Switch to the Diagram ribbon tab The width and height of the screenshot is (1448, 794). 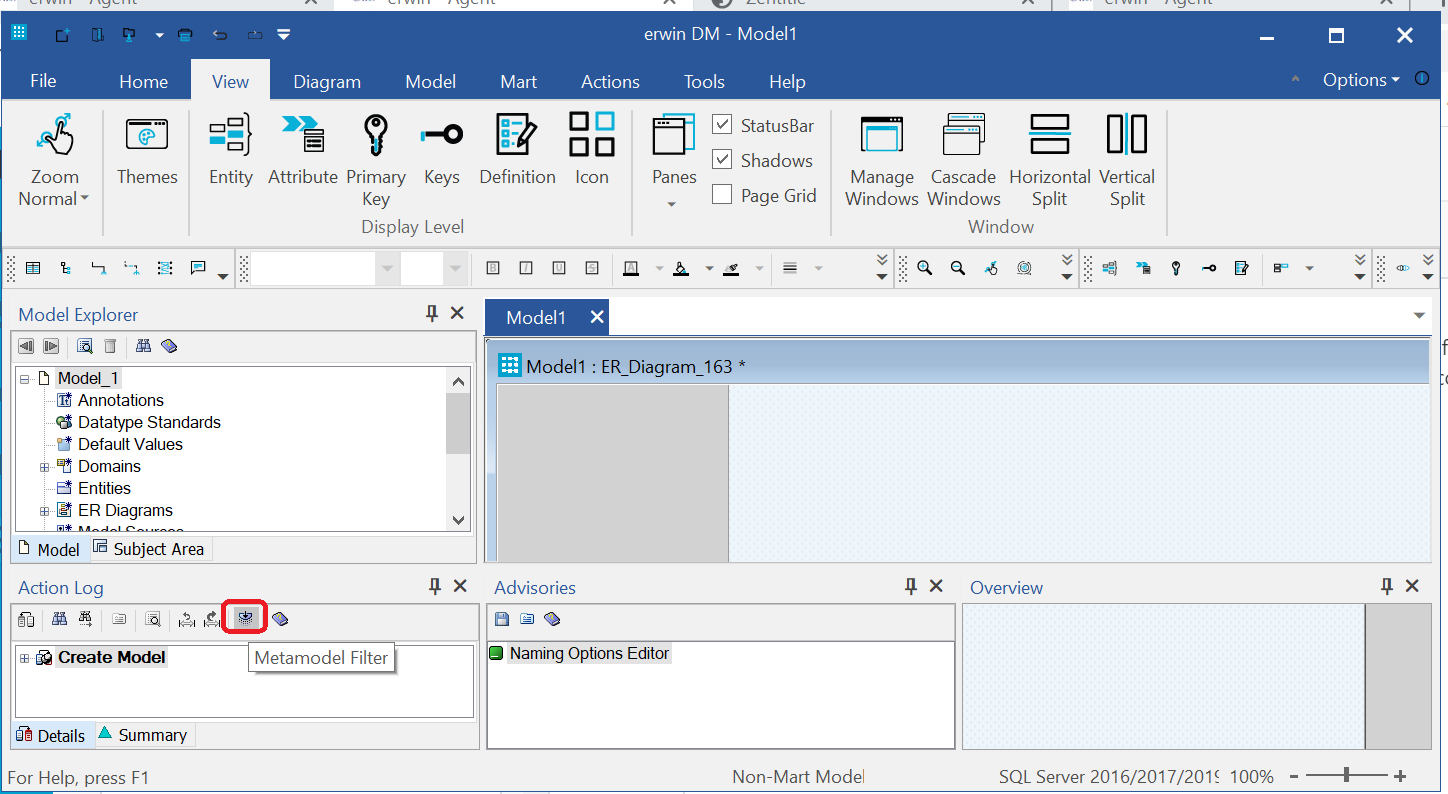pyautogui.click(x=327, y=82)
